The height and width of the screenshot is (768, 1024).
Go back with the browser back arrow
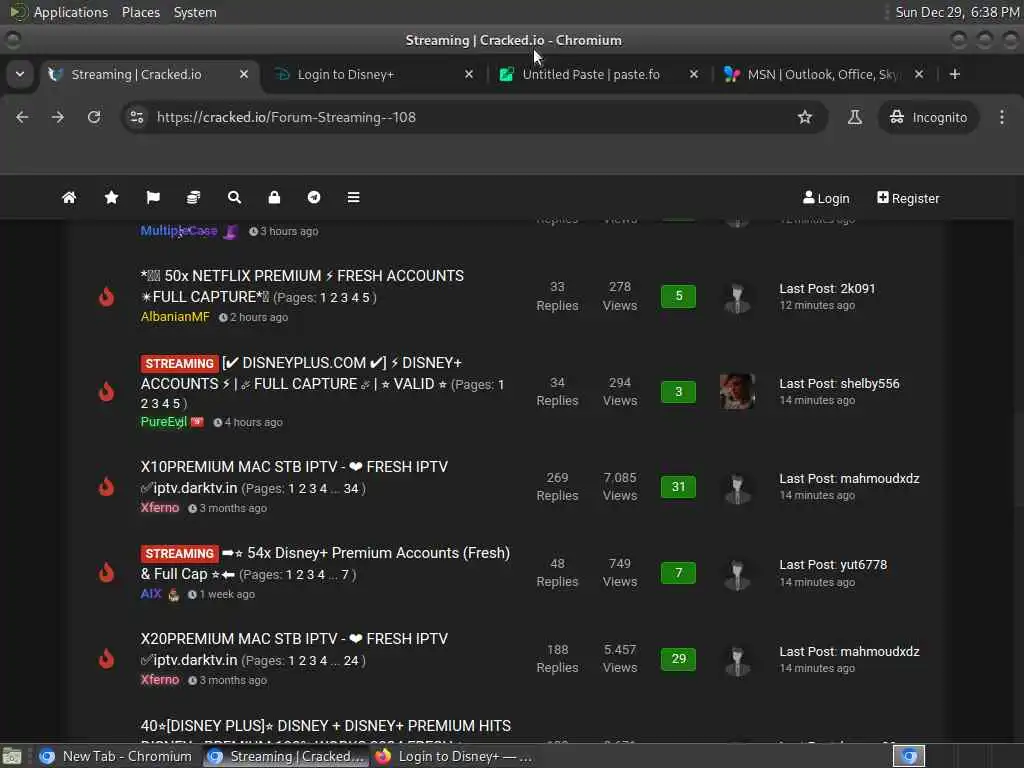tap(22, 117)
